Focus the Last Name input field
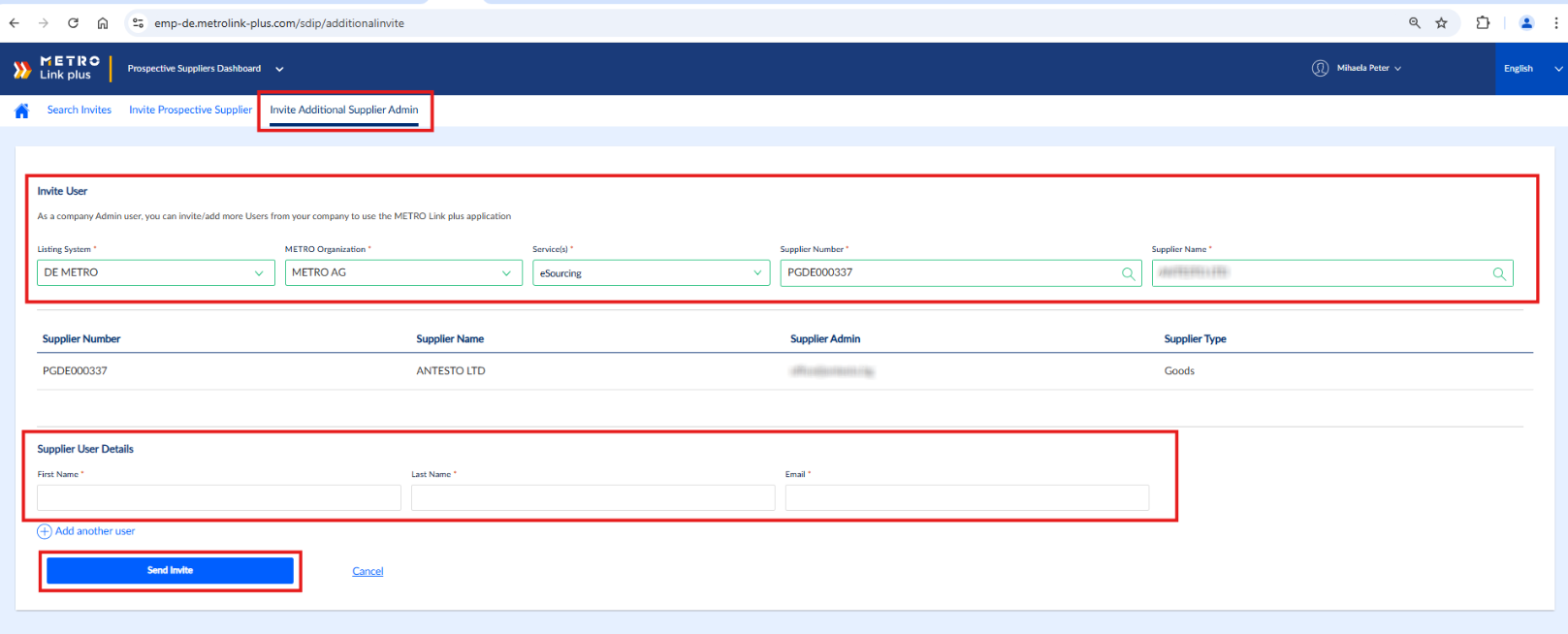The image size is (1568, 634). coord(593,497)
